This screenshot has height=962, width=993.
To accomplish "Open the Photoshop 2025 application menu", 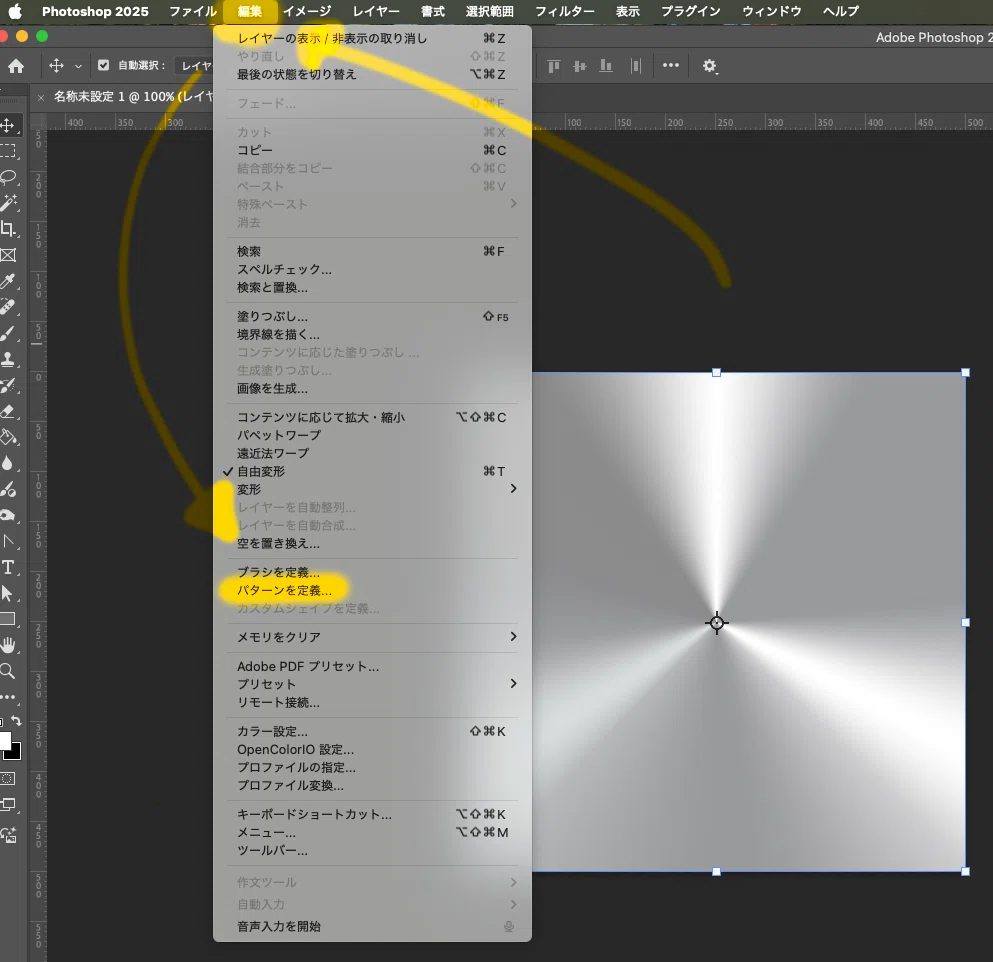I will click(x=95, y=11).
